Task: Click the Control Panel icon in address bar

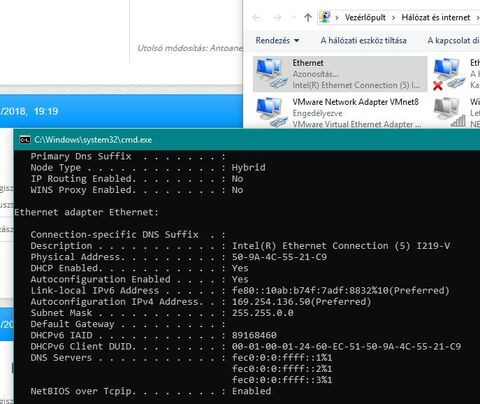Action: click(x=325, y=17)
